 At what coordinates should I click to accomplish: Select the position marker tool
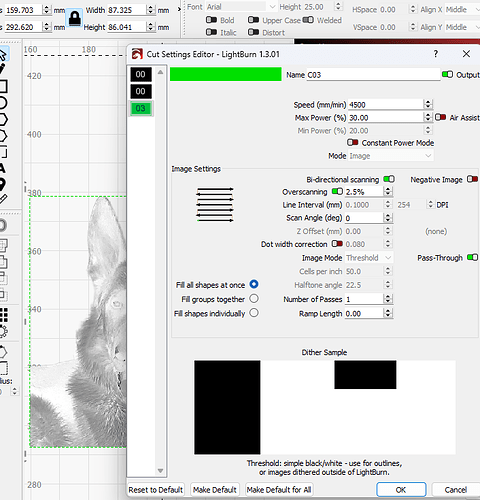(2, 184)
